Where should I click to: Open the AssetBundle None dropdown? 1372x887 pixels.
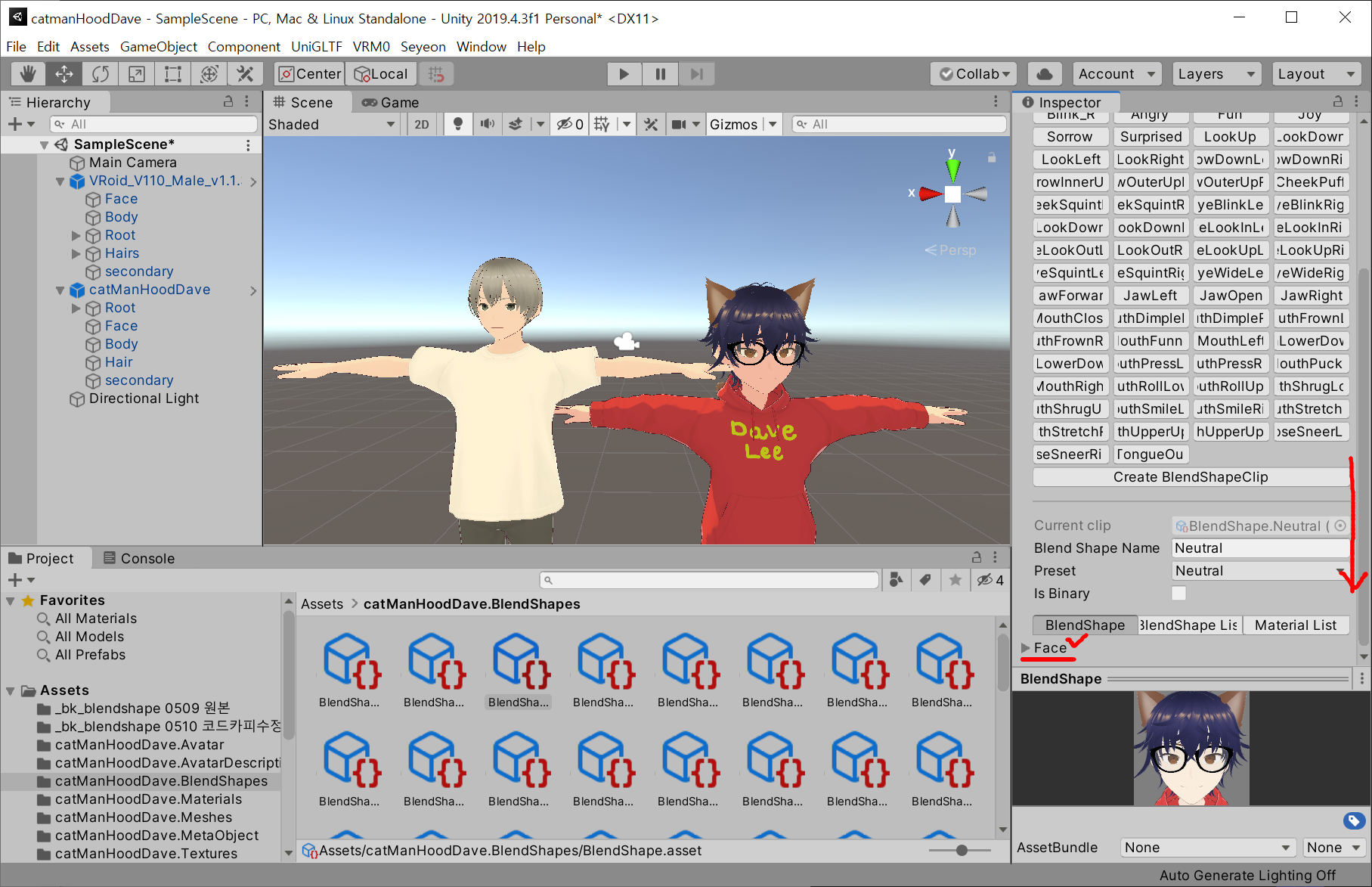(x=1207, y=848)
